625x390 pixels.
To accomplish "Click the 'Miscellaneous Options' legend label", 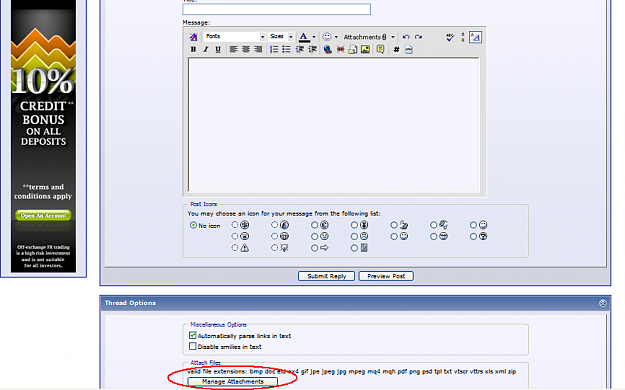I will click(x=218, y=325).
